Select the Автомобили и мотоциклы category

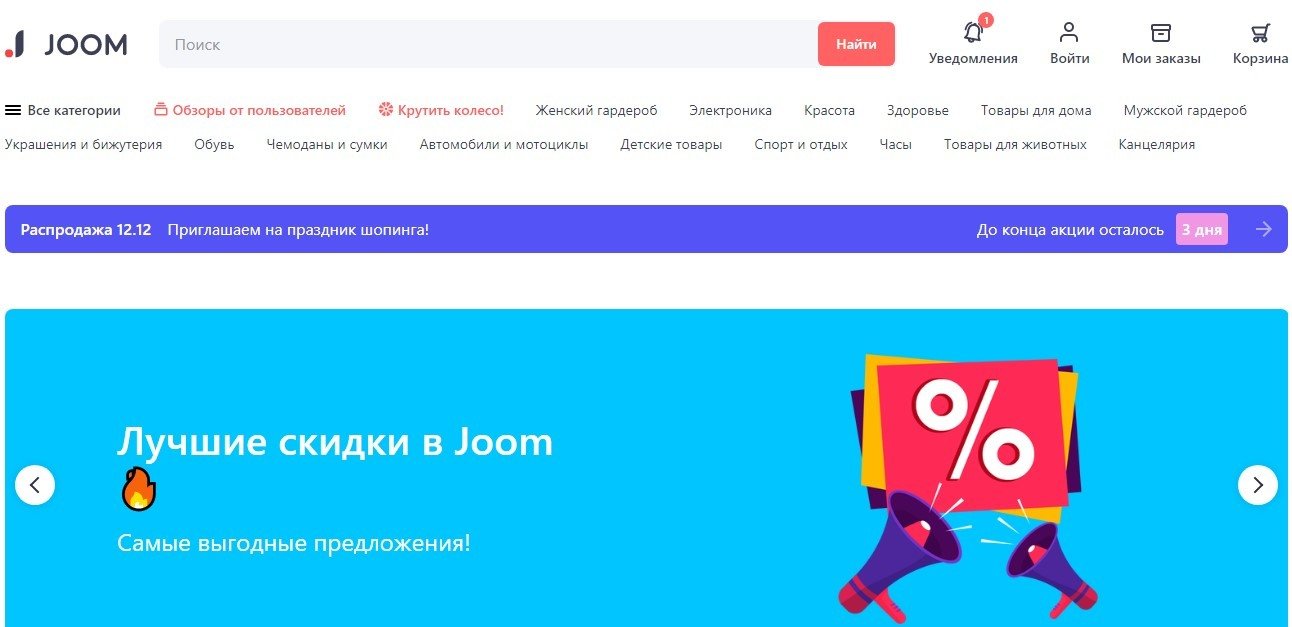[x=503, y=144]
